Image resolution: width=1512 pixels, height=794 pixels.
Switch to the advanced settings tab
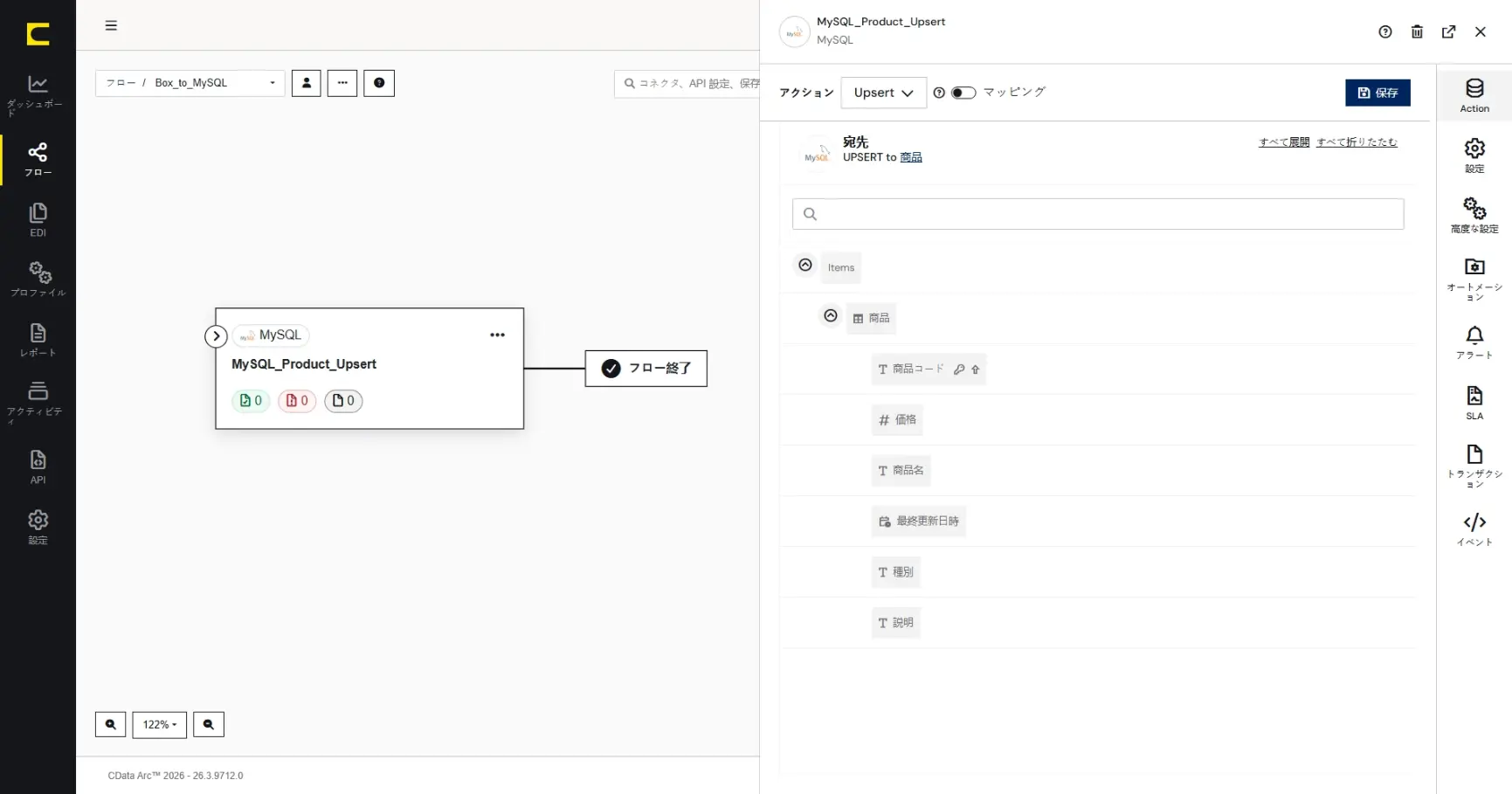(x=1474, y=216)
